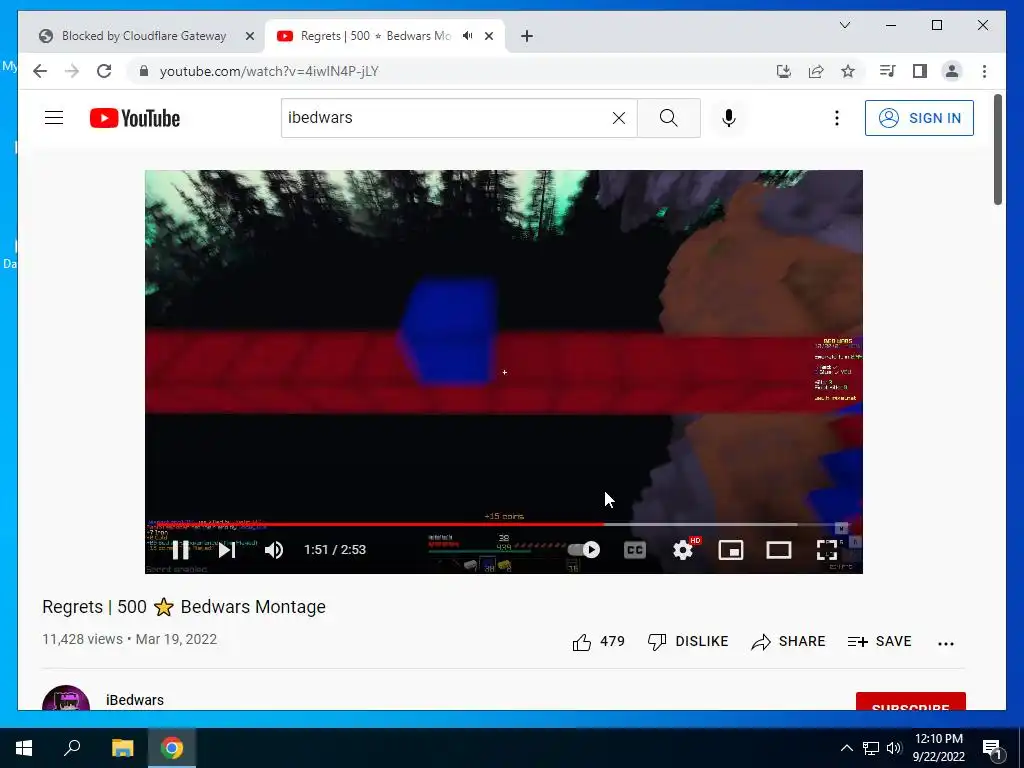Open Chrome profile avatar menu
This screenshot has height=768, width=1024.
tap(952, 71)
